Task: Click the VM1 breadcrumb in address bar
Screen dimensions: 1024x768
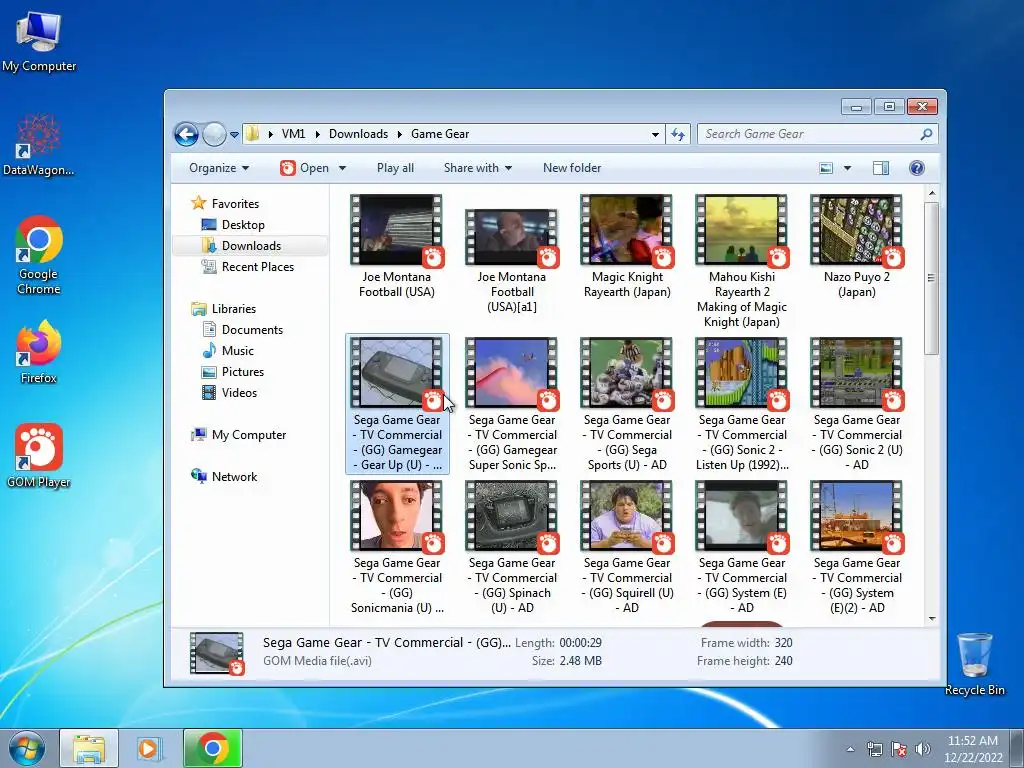Action: pos(293,134)
